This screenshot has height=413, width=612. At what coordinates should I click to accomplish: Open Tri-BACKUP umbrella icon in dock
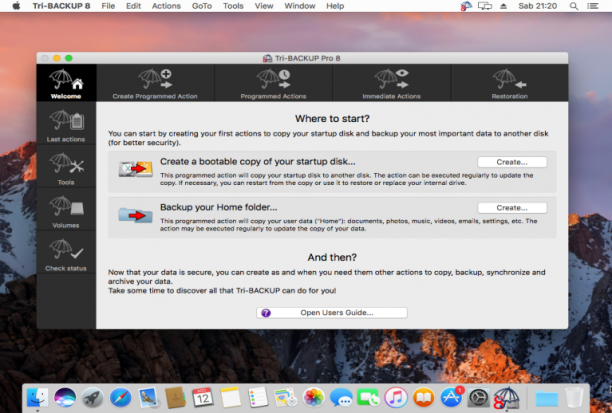pos(507,398)
